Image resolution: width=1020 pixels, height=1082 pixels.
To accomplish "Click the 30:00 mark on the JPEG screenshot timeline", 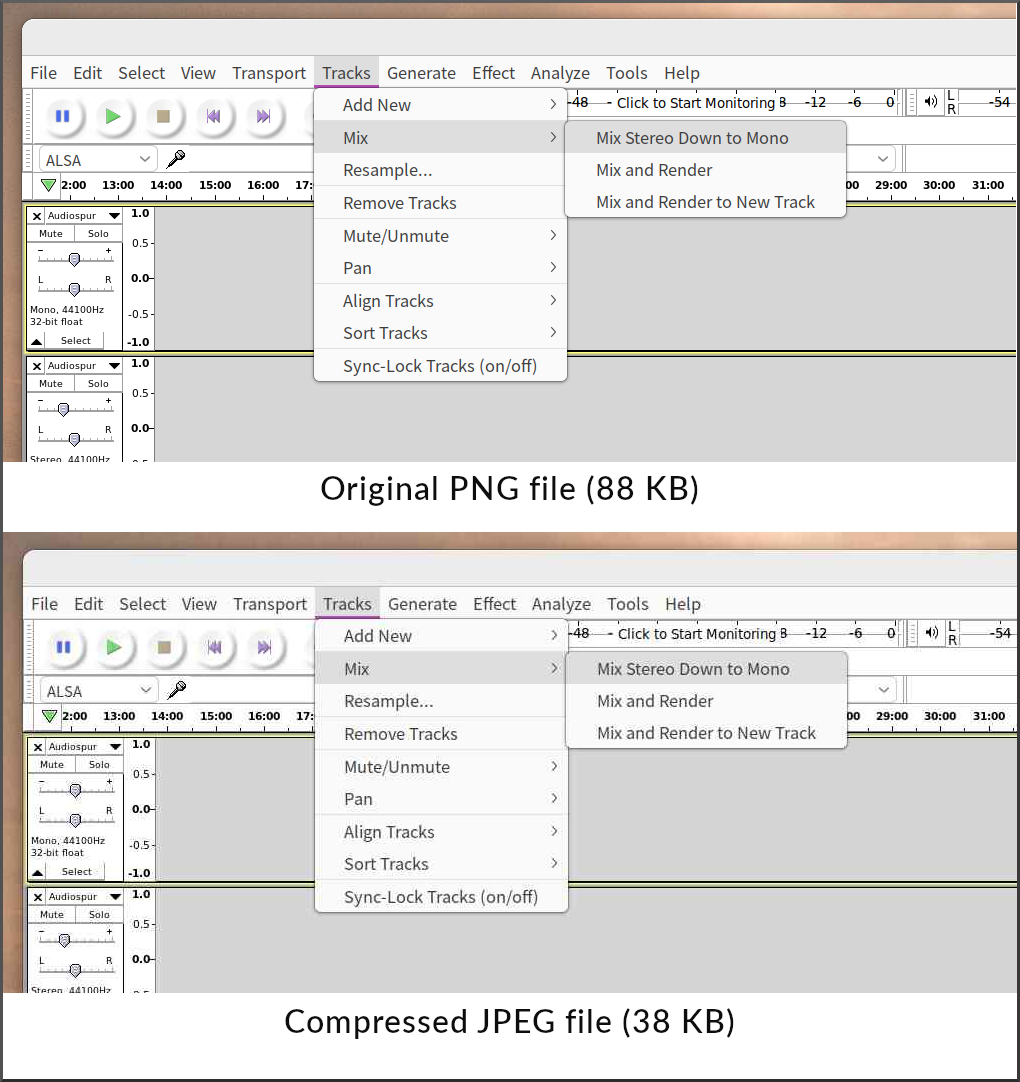I will click(x=940, y=716).
